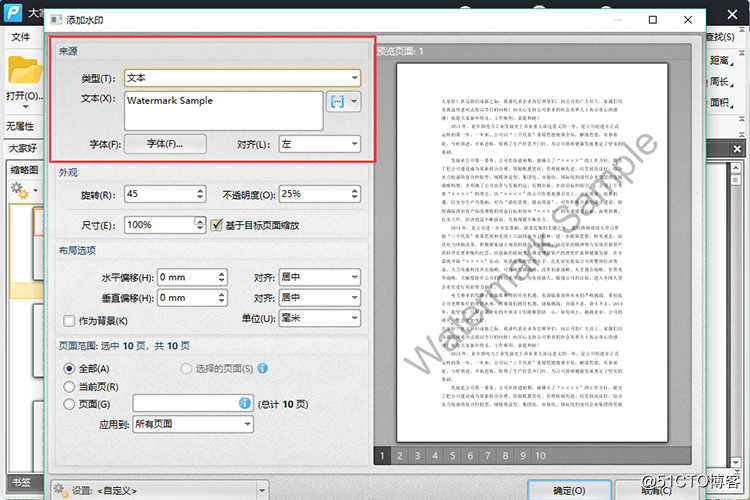Screen dimensions: 750x500
Task: Select the 选择的页面(S) radio option
Action: tap(186, 368)
